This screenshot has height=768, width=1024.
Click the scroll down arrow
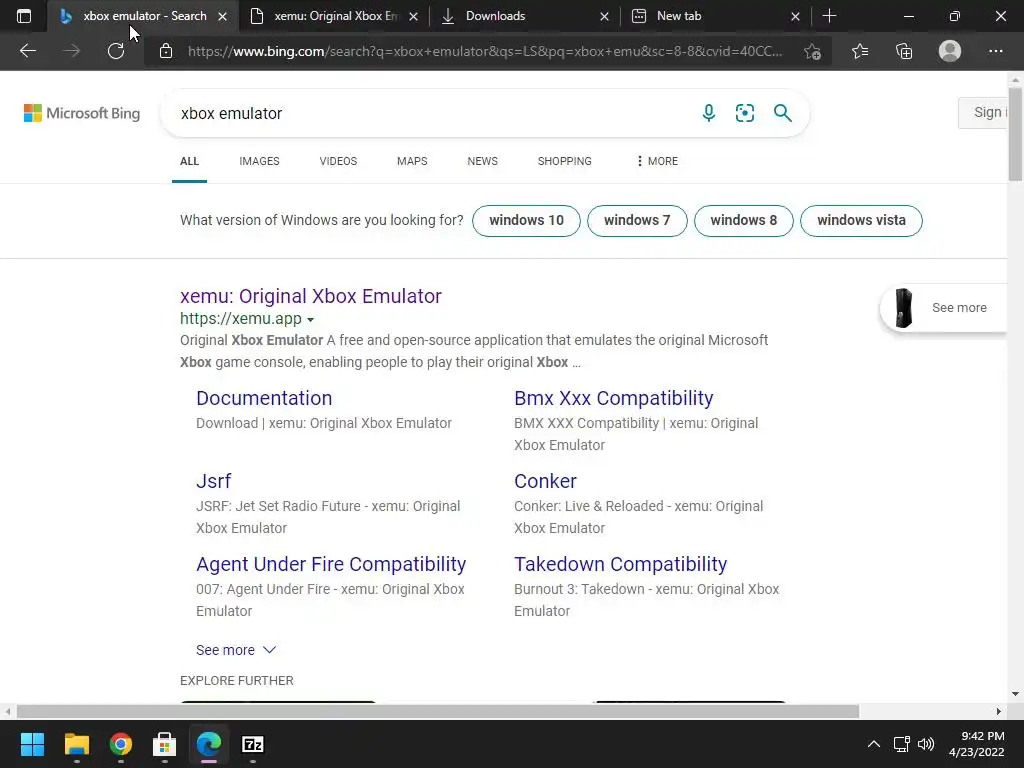pos(1016,694)
